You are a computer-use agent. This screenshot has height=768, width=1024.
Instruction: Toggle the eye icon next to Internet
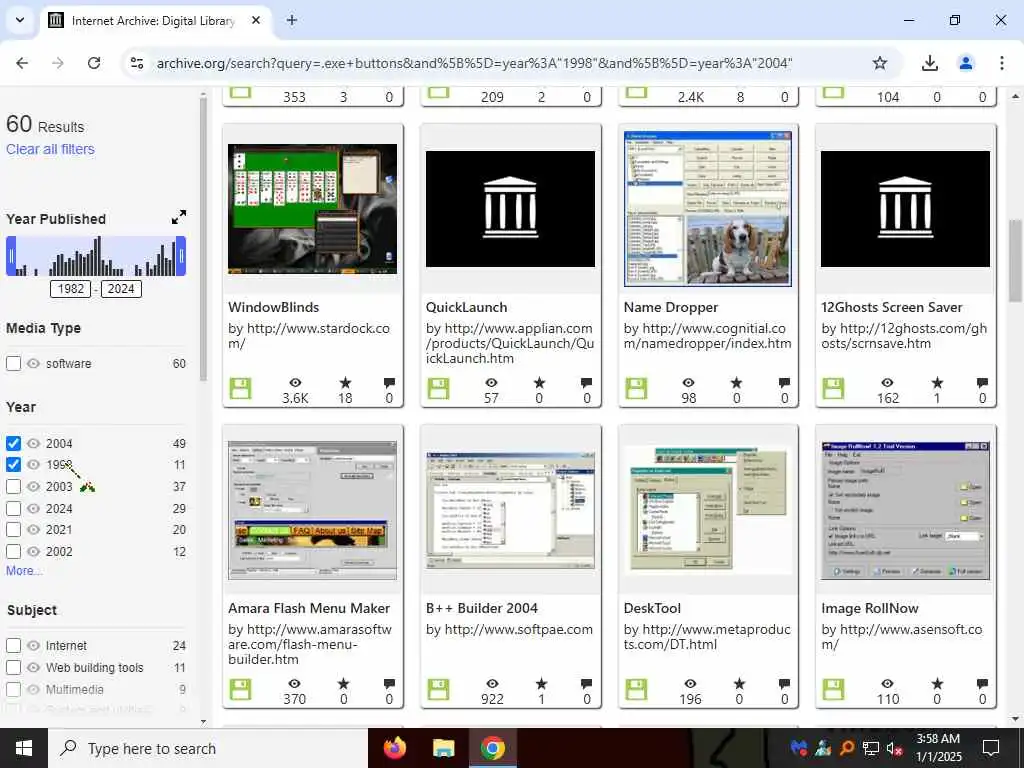33,645
